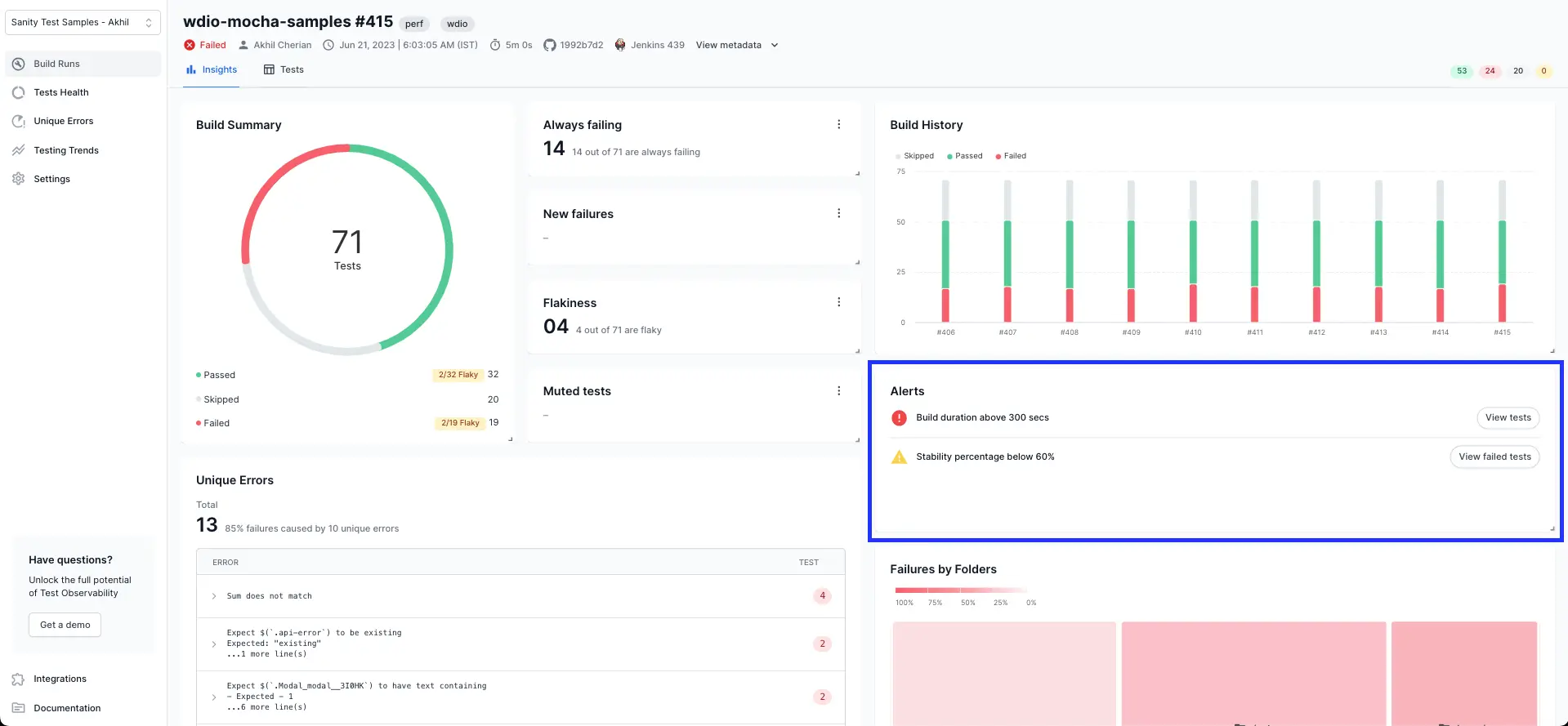Toggle Skipped legend in Build History
This screenshot has height=726, width=1568.
(915, 156)
